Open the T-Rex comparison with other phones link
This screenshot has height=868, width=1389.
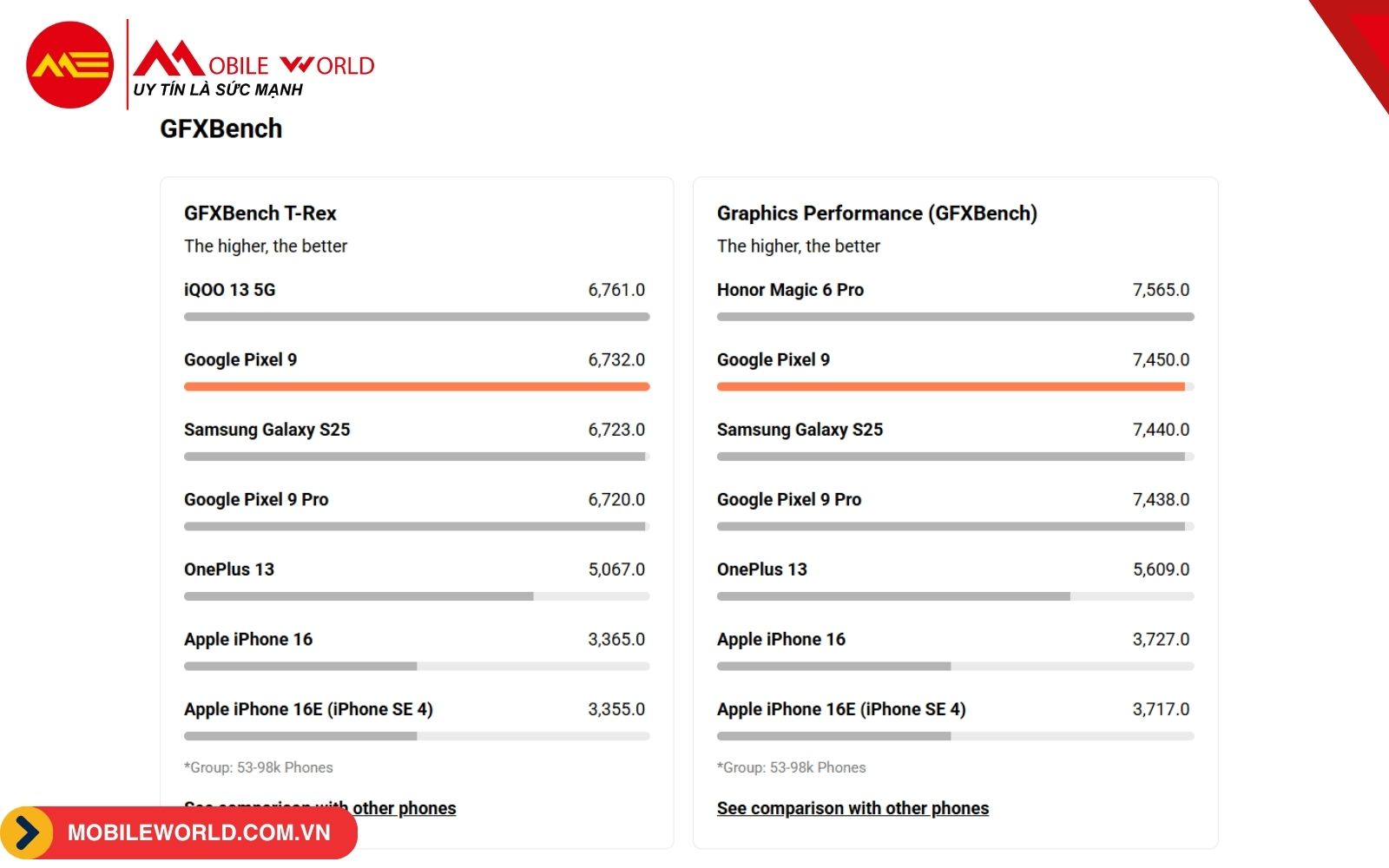[x=319, y=808]
